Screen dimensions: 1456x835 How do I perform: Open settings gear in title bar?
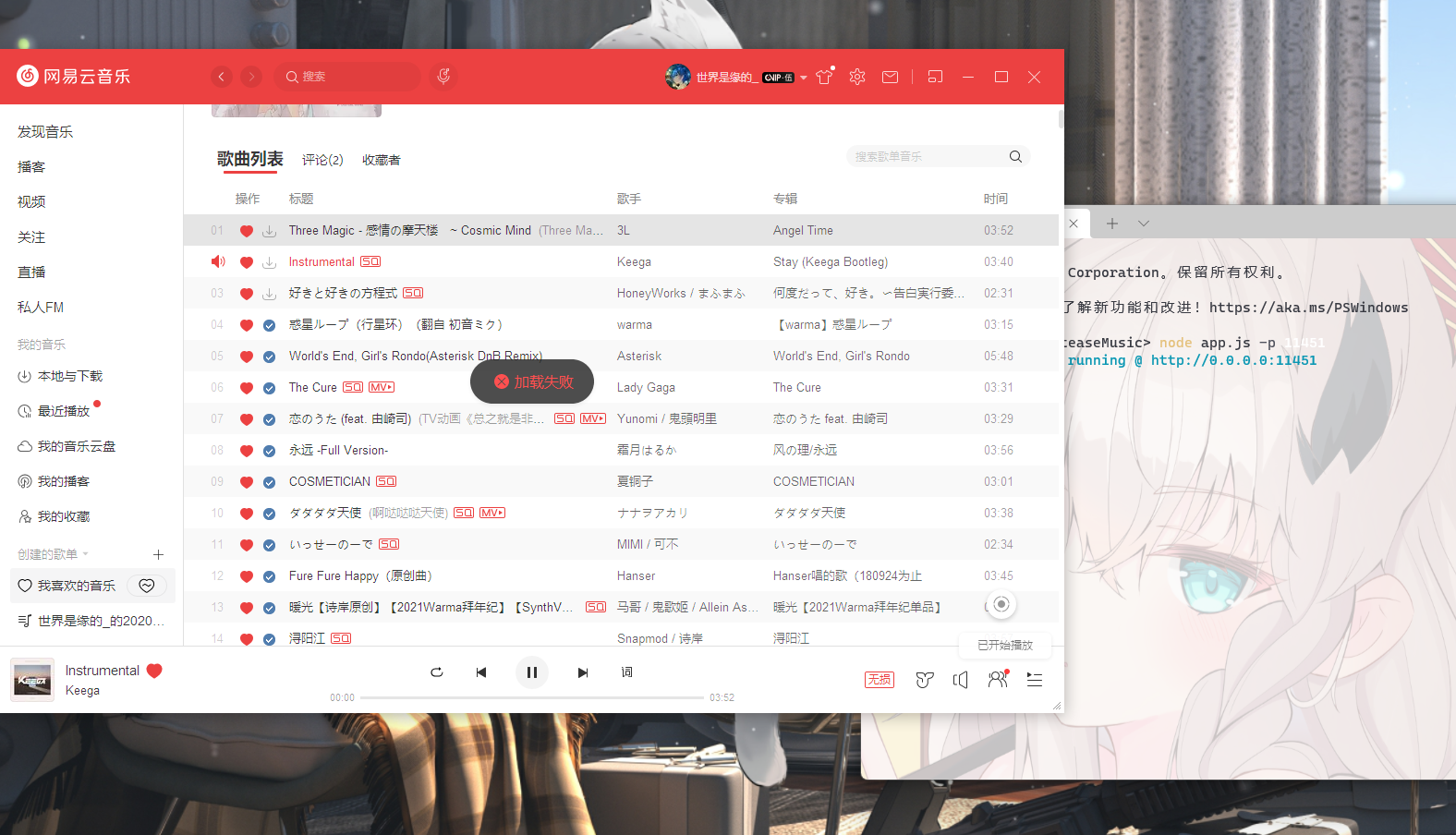tap(857, 77)
